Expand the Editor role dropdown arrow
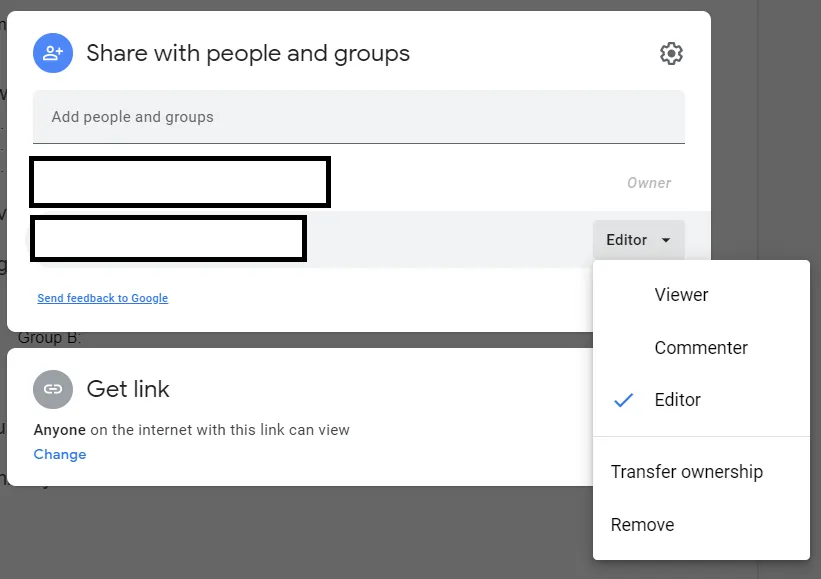 click(667, 240)
